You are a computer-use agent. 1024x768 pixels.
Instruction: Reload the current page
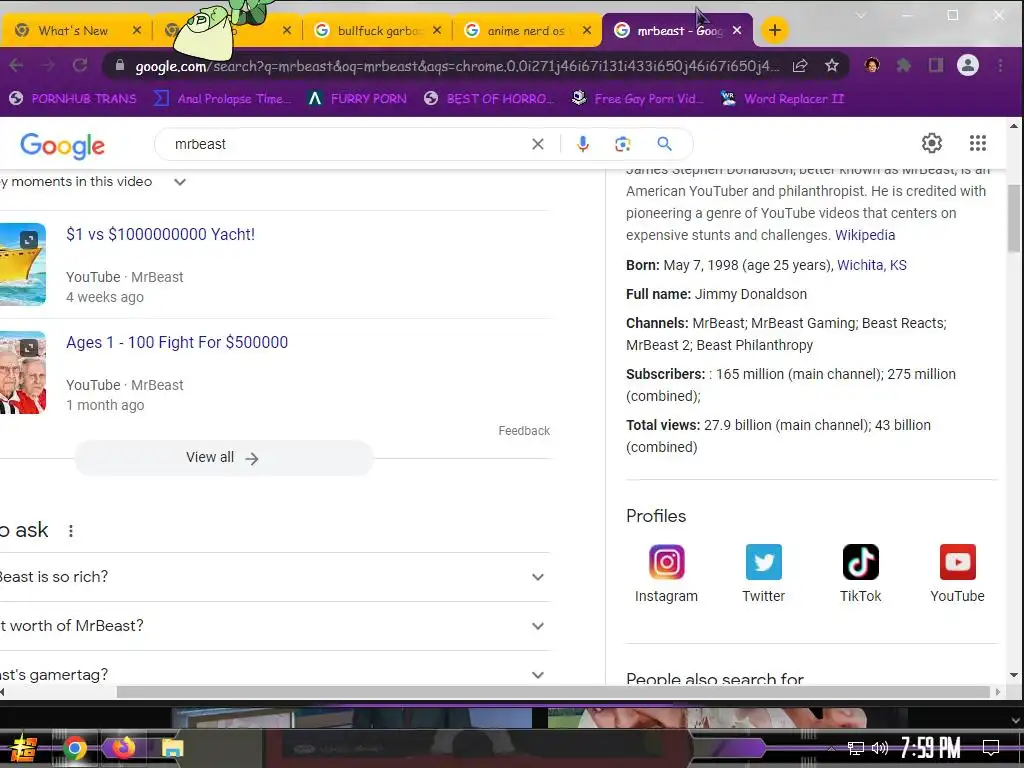point(80,65)
